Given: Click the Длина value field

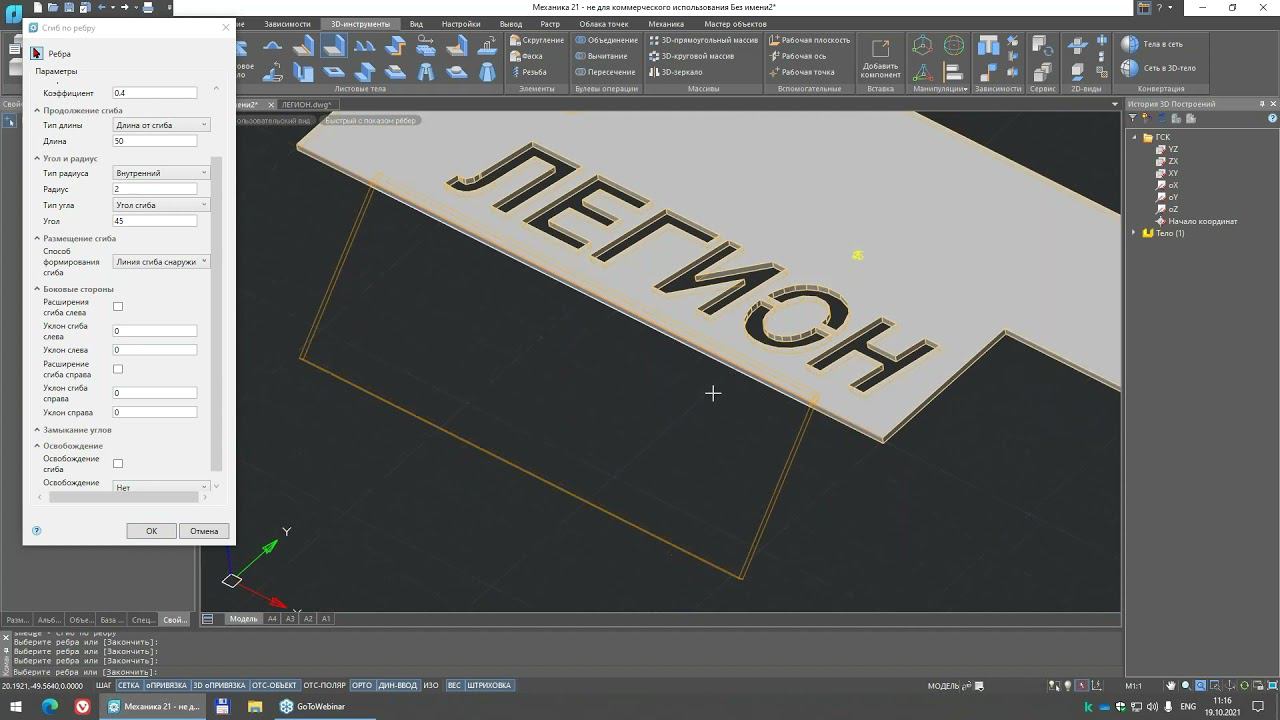Looking at the screenshot, I should (155, 141).
